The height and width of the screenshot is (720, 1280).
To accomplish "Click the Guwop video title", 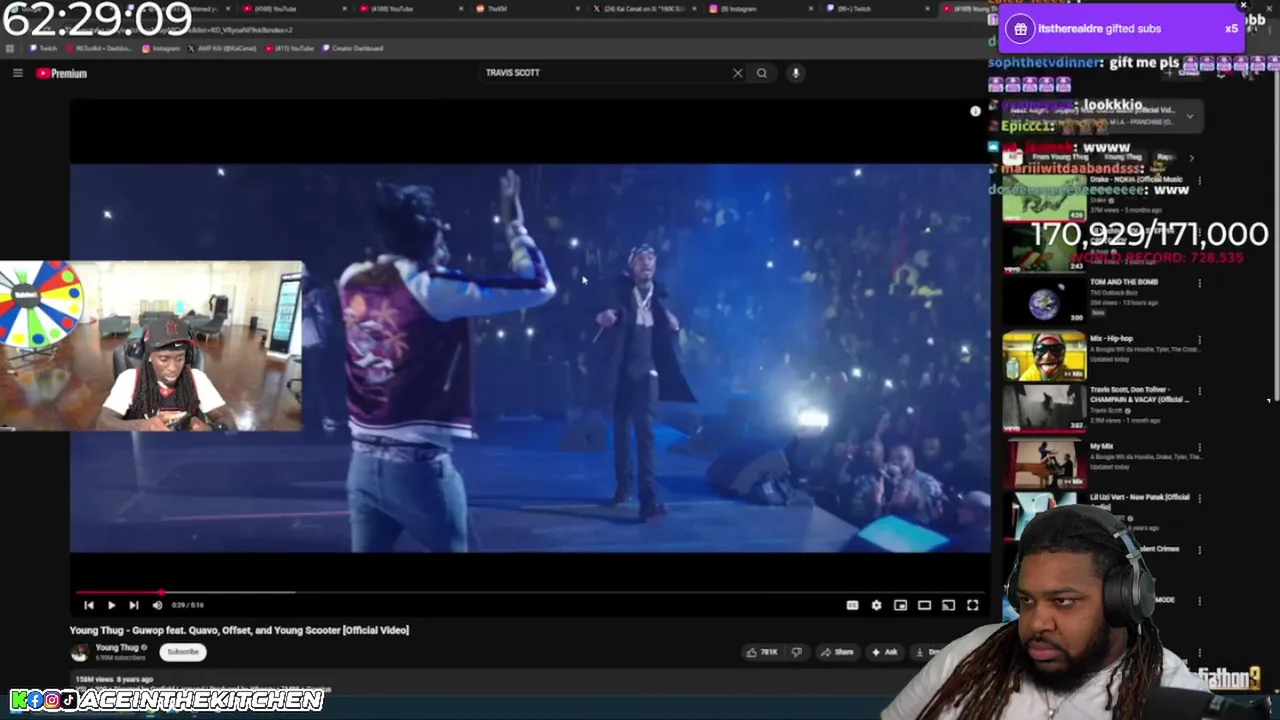I will 239,630.
